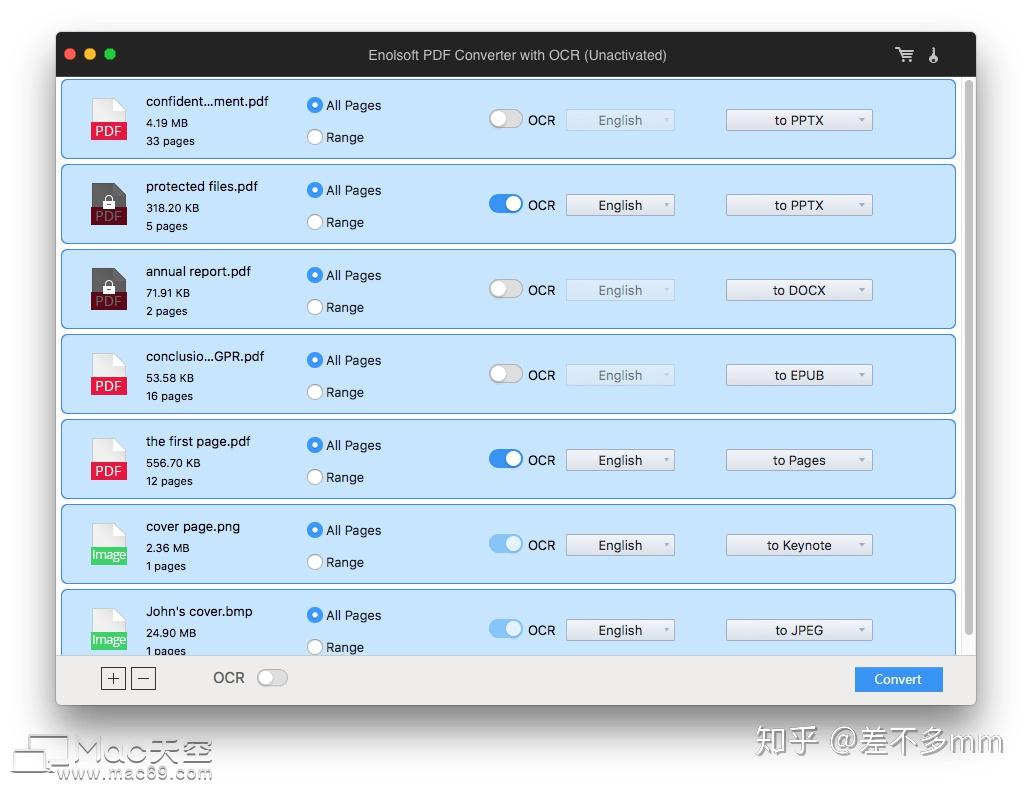This screenshot has width=1032, height=785.
Task: Remove selected file with the minus button
Action: (x=143, y=678)
